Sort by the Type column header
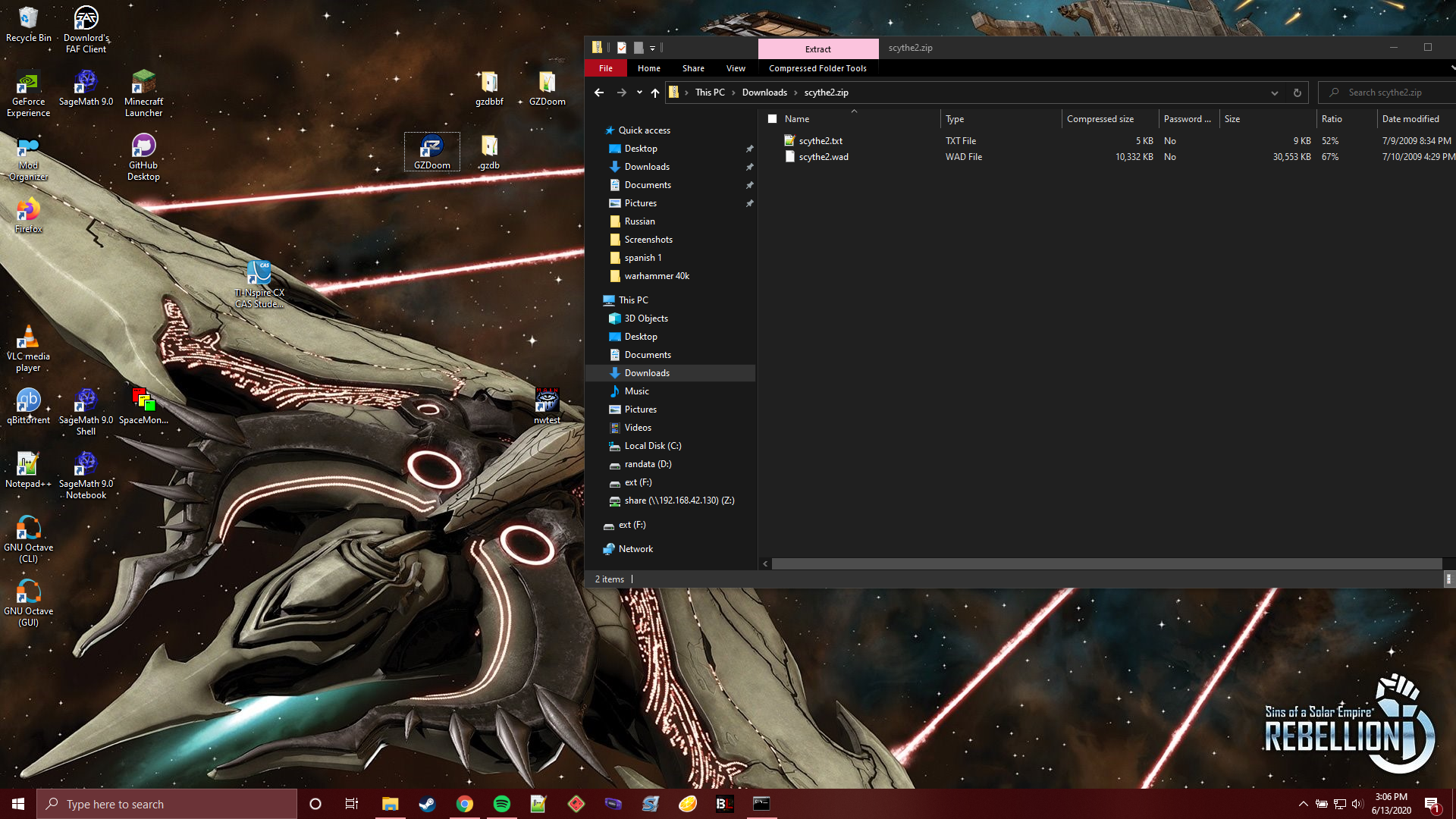Screen dimensions: 1456x819 [x=1000, y=119]
